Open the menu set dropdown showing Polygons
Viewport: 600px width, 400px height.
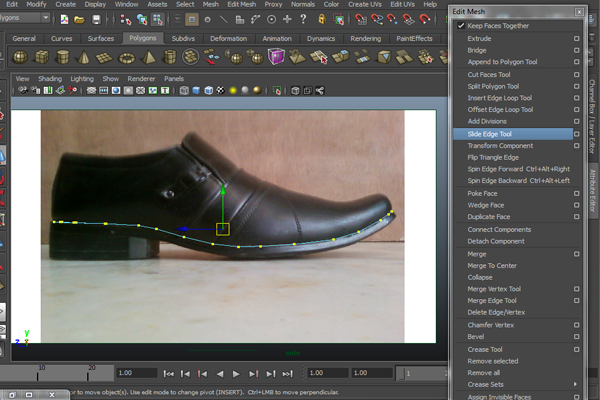(24, 18)
